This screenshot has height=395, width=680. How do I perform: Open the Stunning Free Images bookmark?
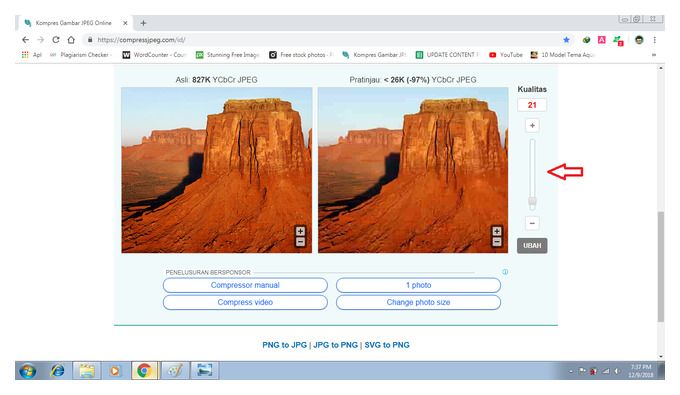(x=228, y=55)
